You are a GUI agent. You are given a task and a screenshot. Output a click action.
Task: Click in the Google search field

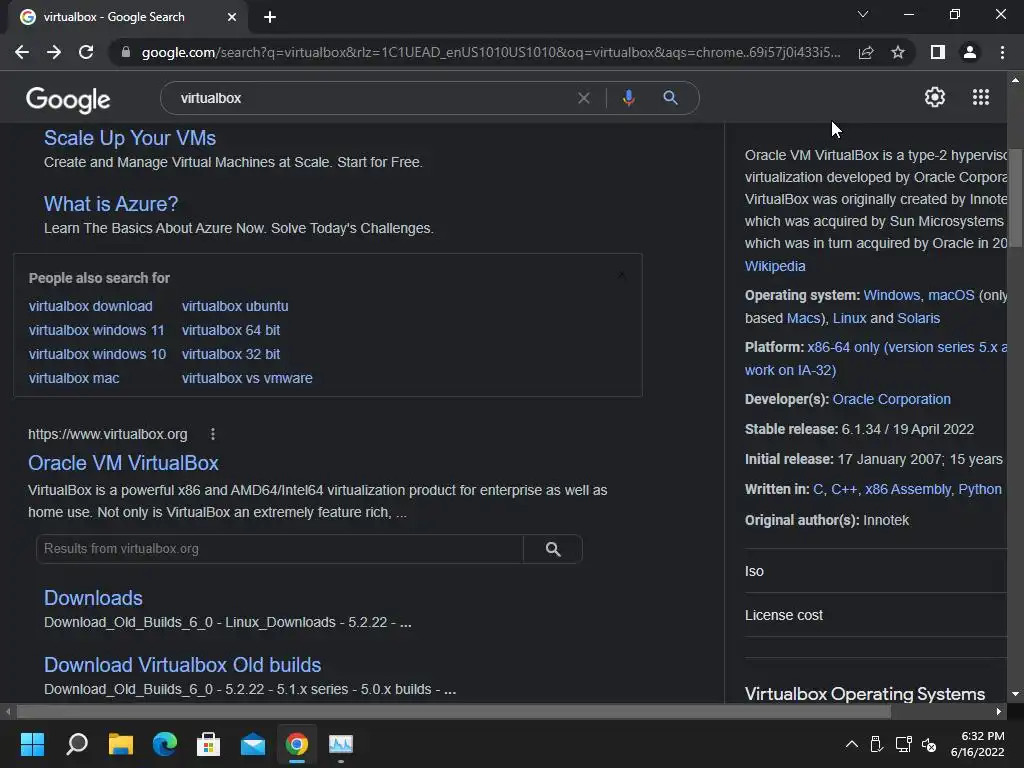(372, 98)
